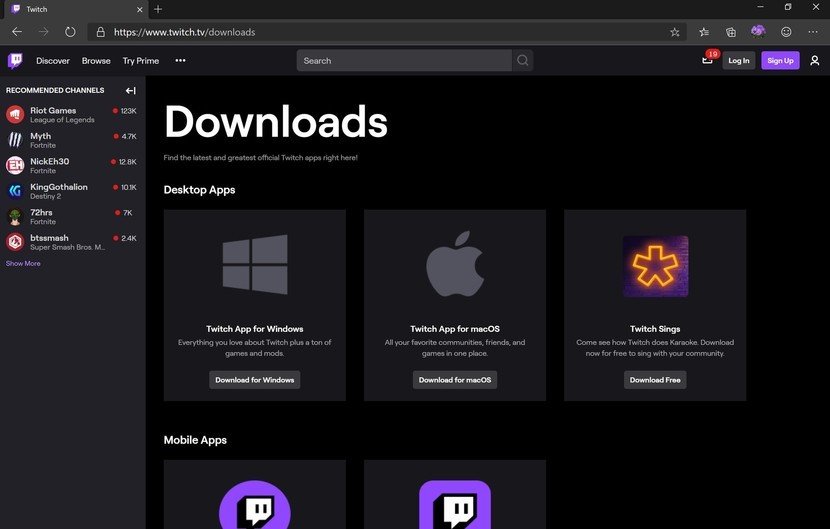Open the Riot Games channel avatar
The height and width of the screenshot is (529, 830).
[x=15, y=114]
